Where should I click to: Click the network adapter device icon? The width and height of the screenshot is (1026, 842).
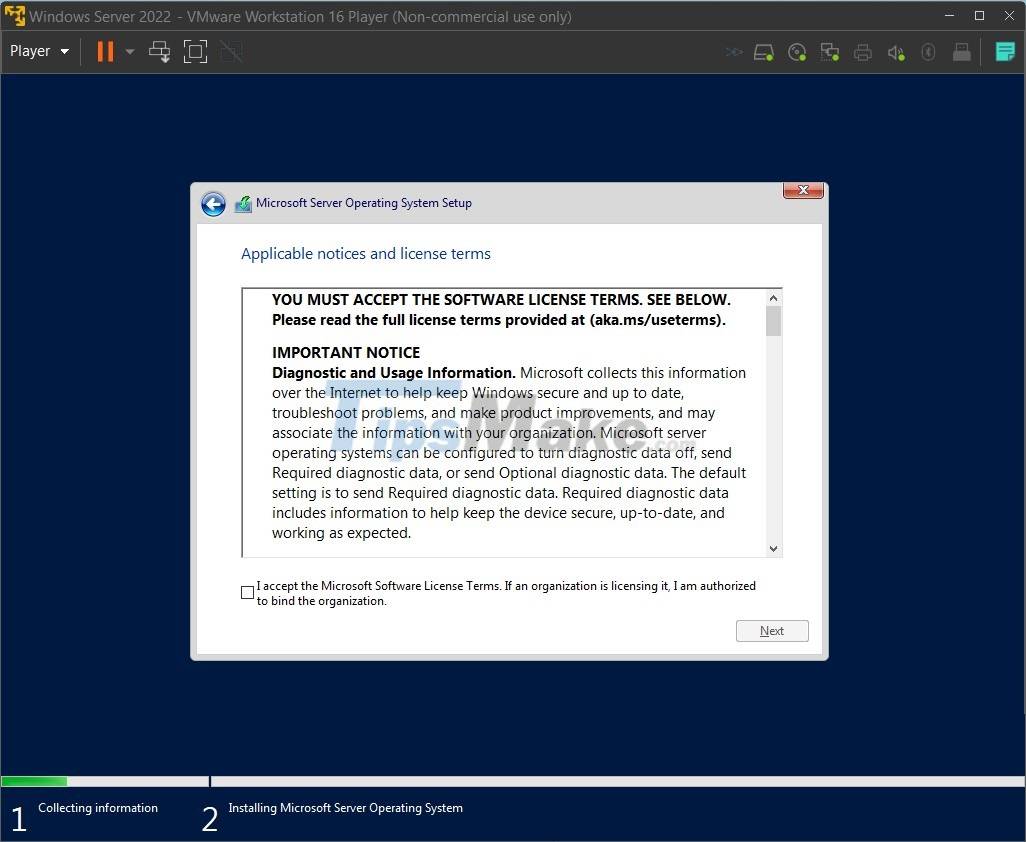click(x=830, y=51)
